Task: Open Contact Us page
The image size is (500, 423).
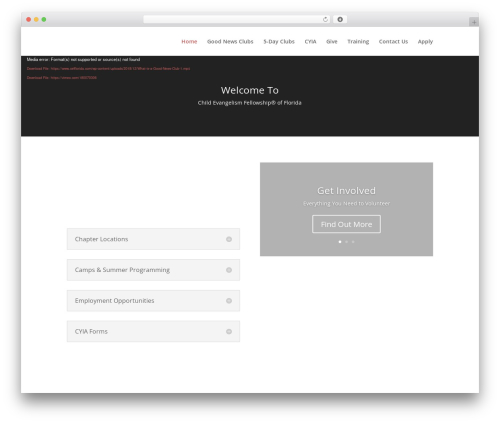Action: tap(393, 41)
